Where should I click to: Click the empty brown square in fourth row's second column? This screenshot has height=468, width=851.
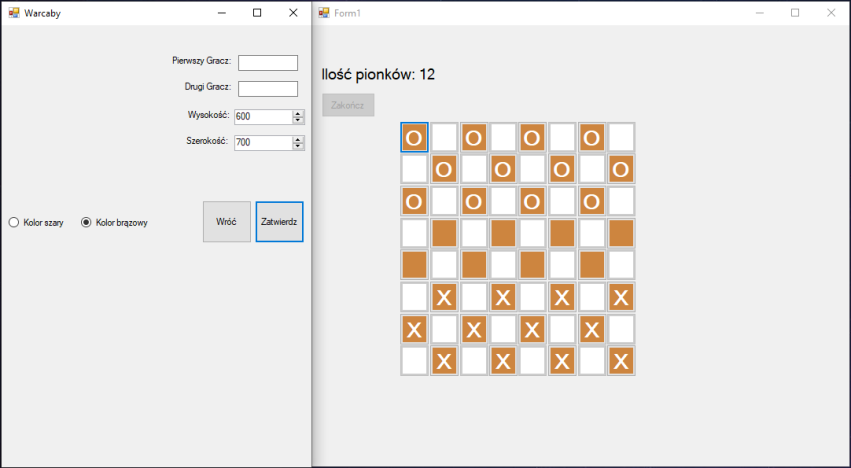click(444, 233)
